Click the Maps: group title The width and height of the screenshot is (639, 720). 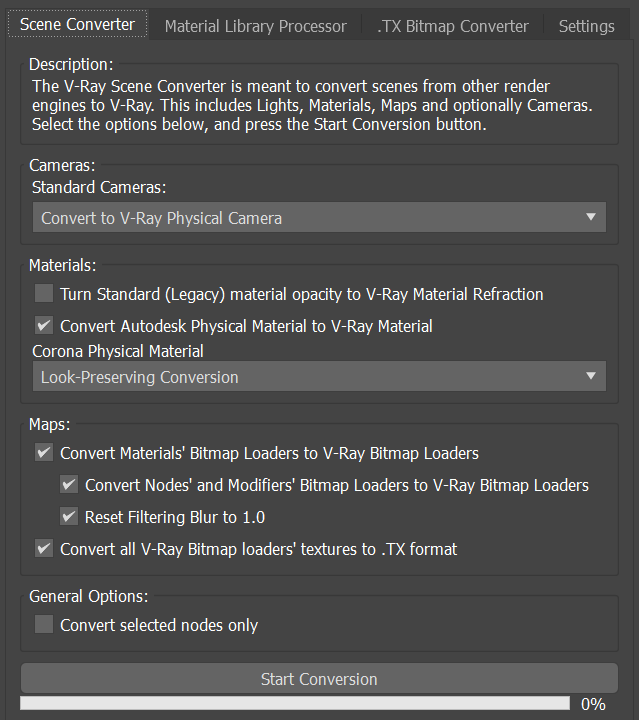coord(50,424)
